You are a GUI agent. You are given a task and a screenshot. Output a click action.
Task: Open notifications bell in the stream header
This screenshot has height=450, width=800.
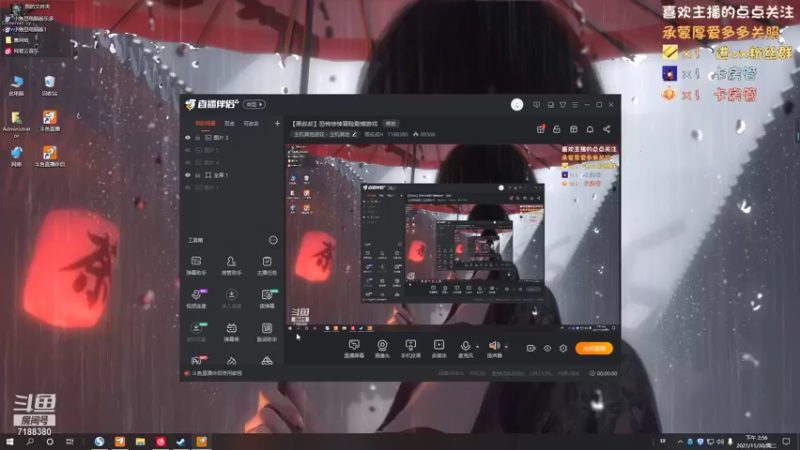point(590,129)
